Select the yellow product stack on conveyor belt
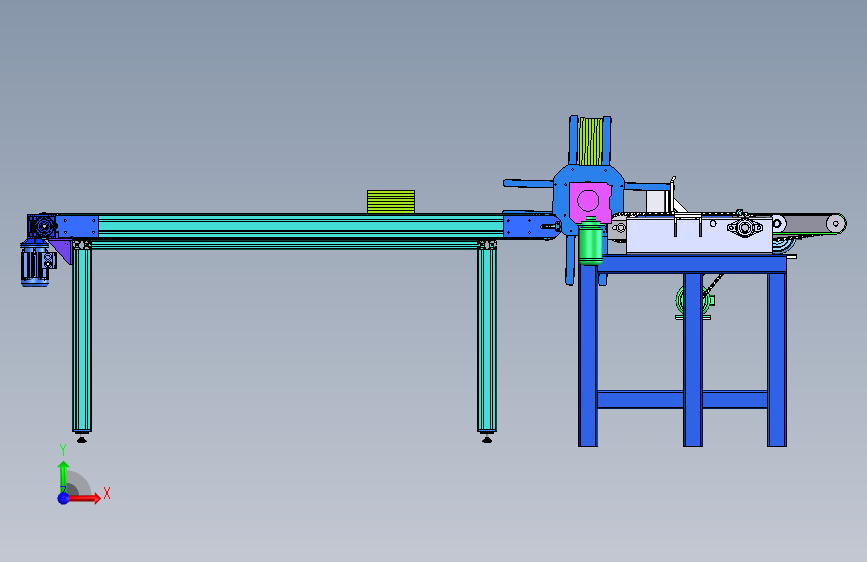Screen dimensions: 867x562 click(x=391, y=202)
